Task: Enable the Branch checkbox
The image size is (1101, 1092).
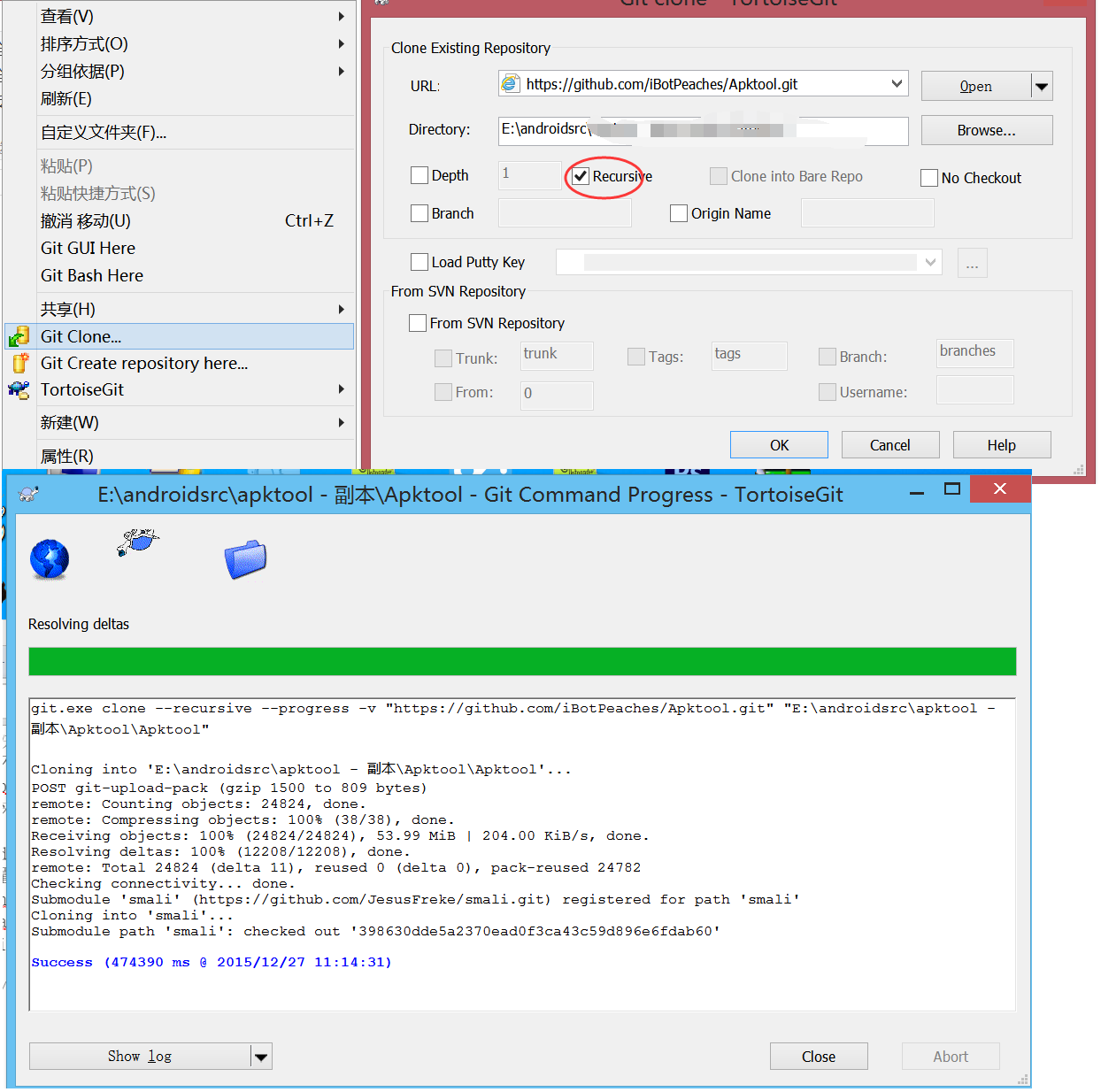Action: coord(420,213)
